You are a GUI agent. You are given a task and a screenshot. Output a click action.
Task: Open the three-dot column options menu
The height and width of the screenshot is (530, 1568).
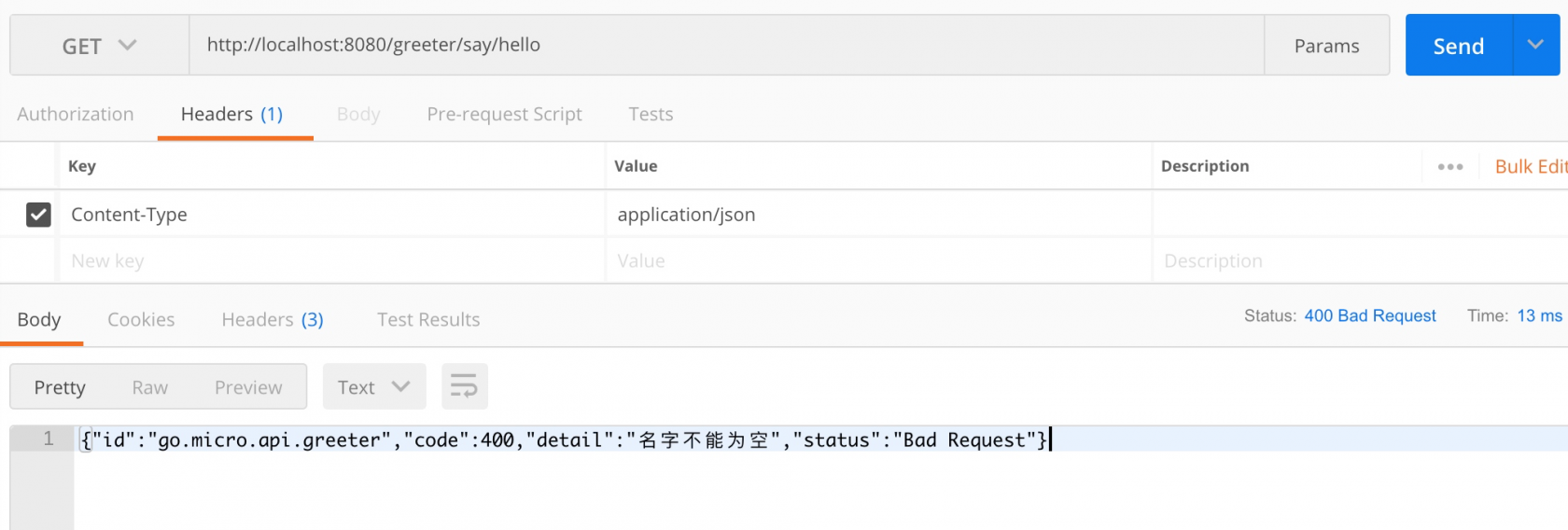point(1450,166)
